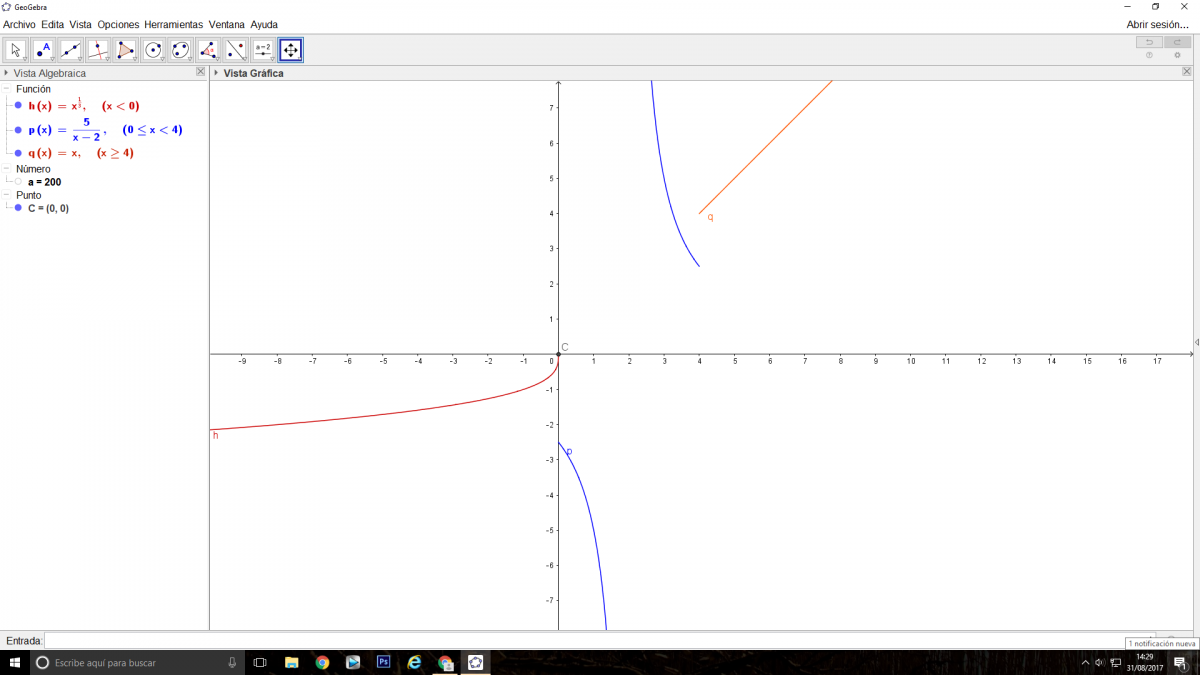Select the Move arrow tool
This screenshot has width=1200, height=675.
[x=16, y=49]
